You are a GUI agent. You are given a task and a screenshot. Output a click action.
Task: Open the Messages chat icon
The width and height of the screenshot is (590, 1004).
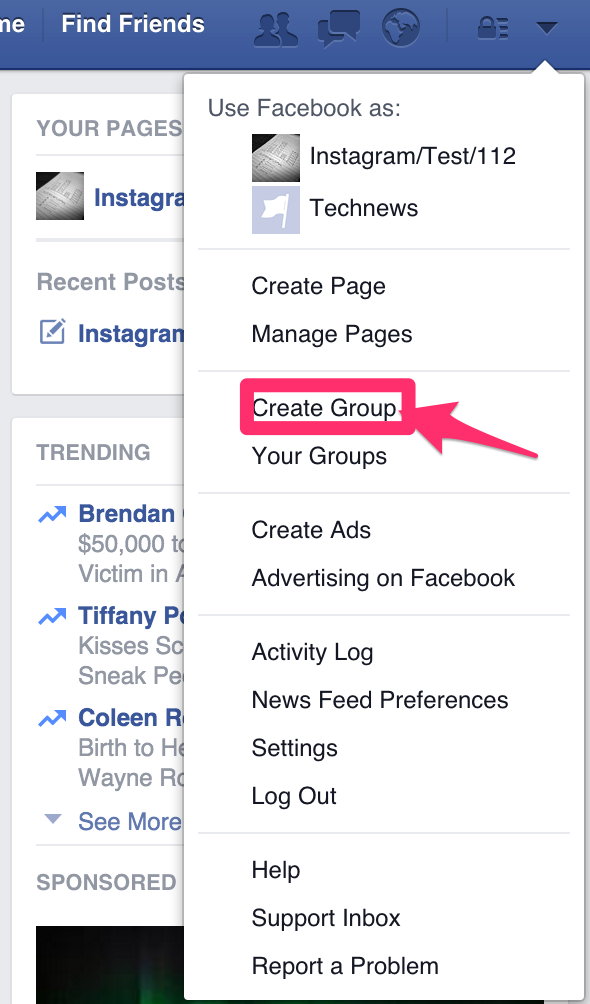click(339, 28)
